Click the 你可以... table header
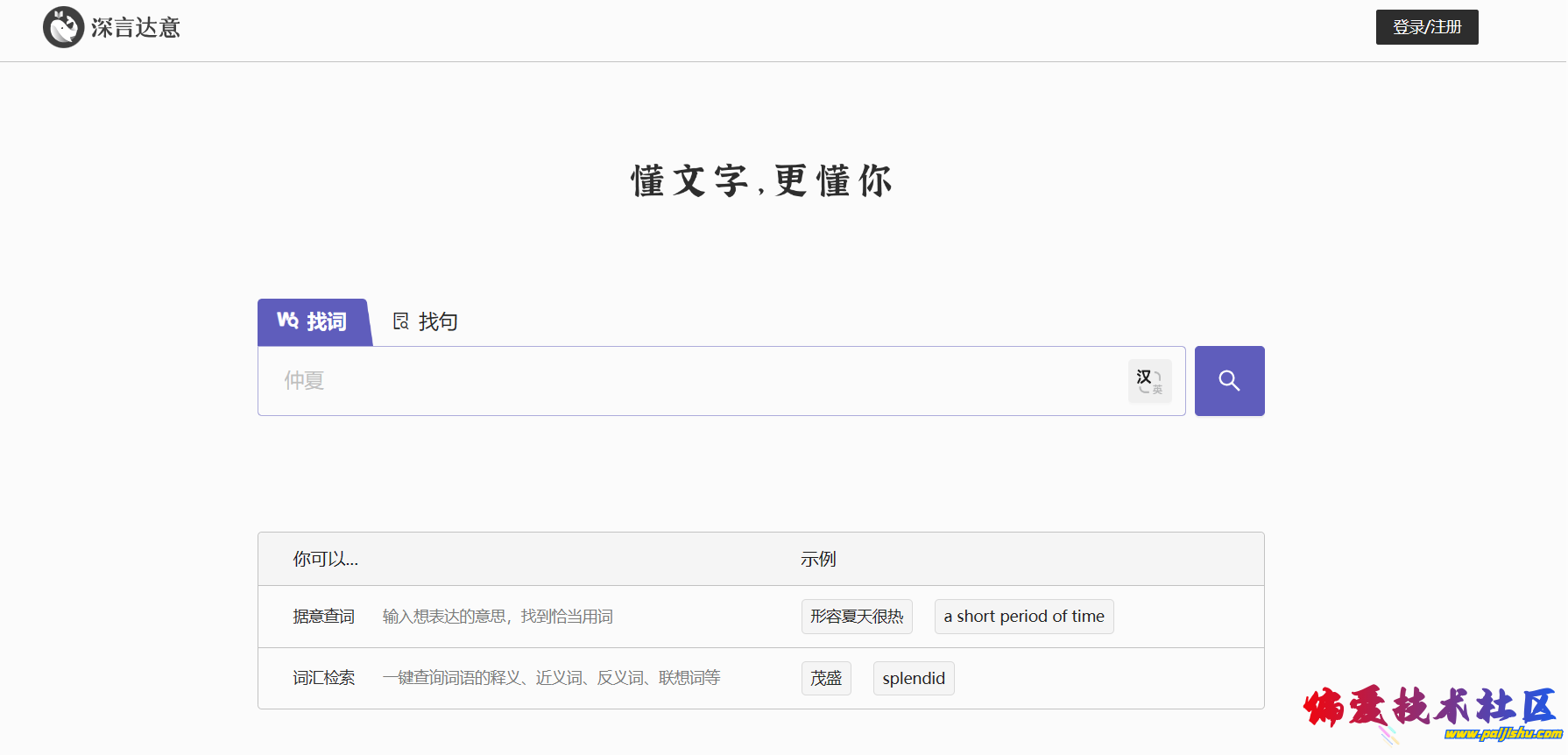Viewport: 1568px width, 755px height. 325,559
